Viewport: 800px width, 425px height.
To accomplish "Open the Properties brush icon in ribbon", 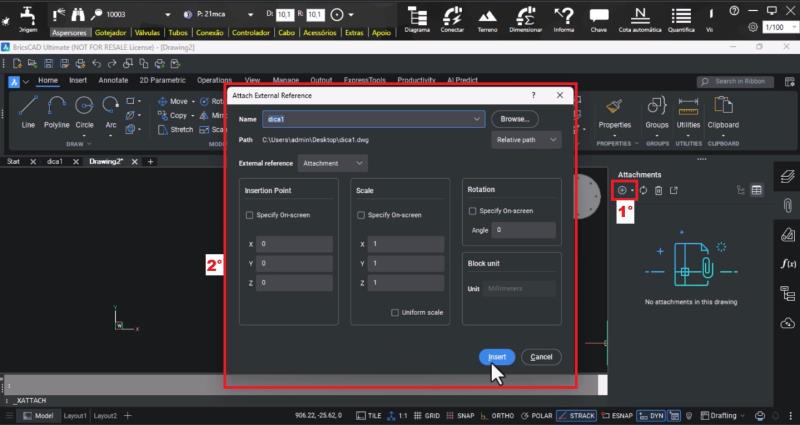I will pyautogui.click(x=613, y=108).
